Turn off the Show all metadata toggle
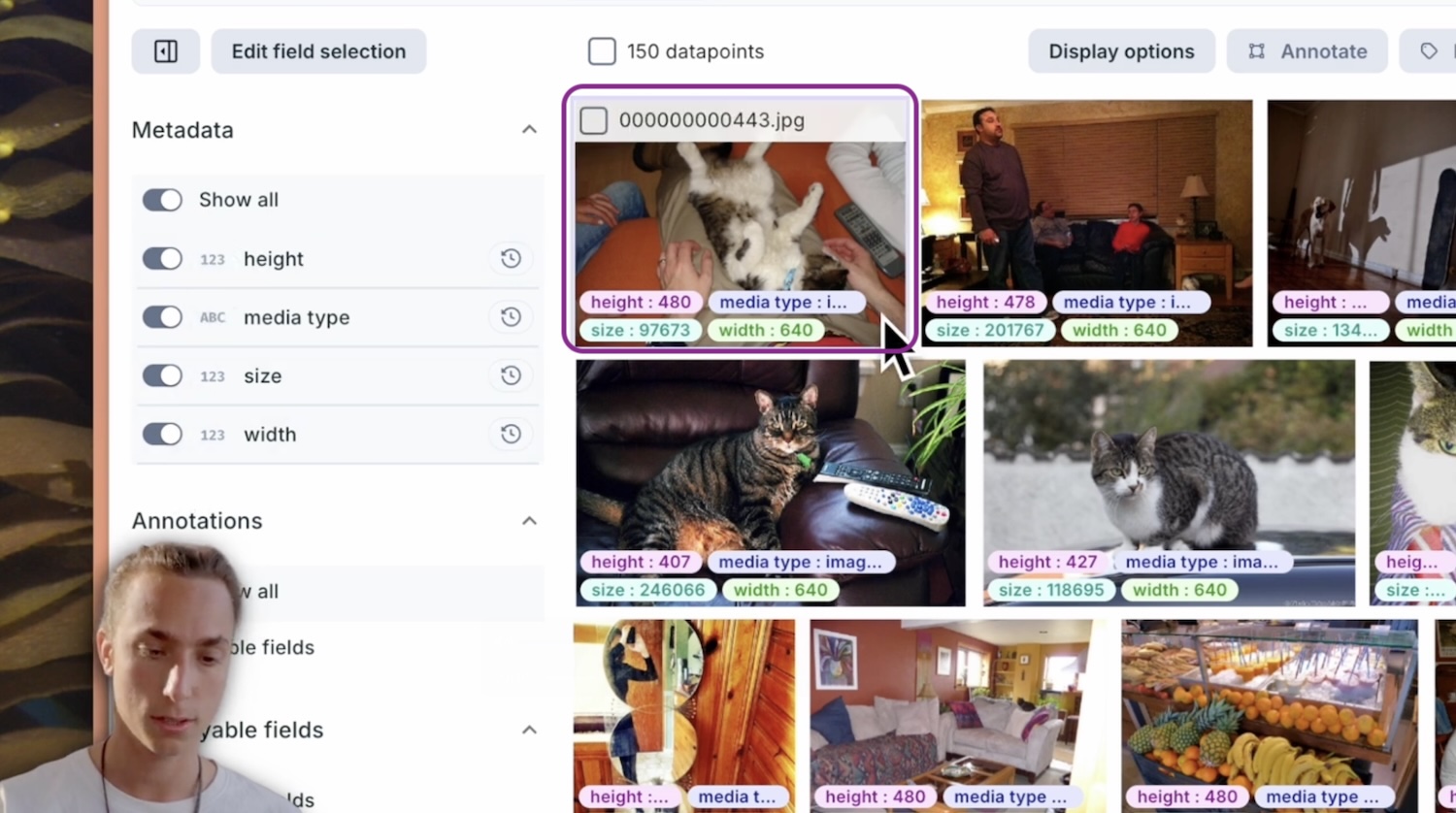1456x813 pixels. tap(162, 200)
